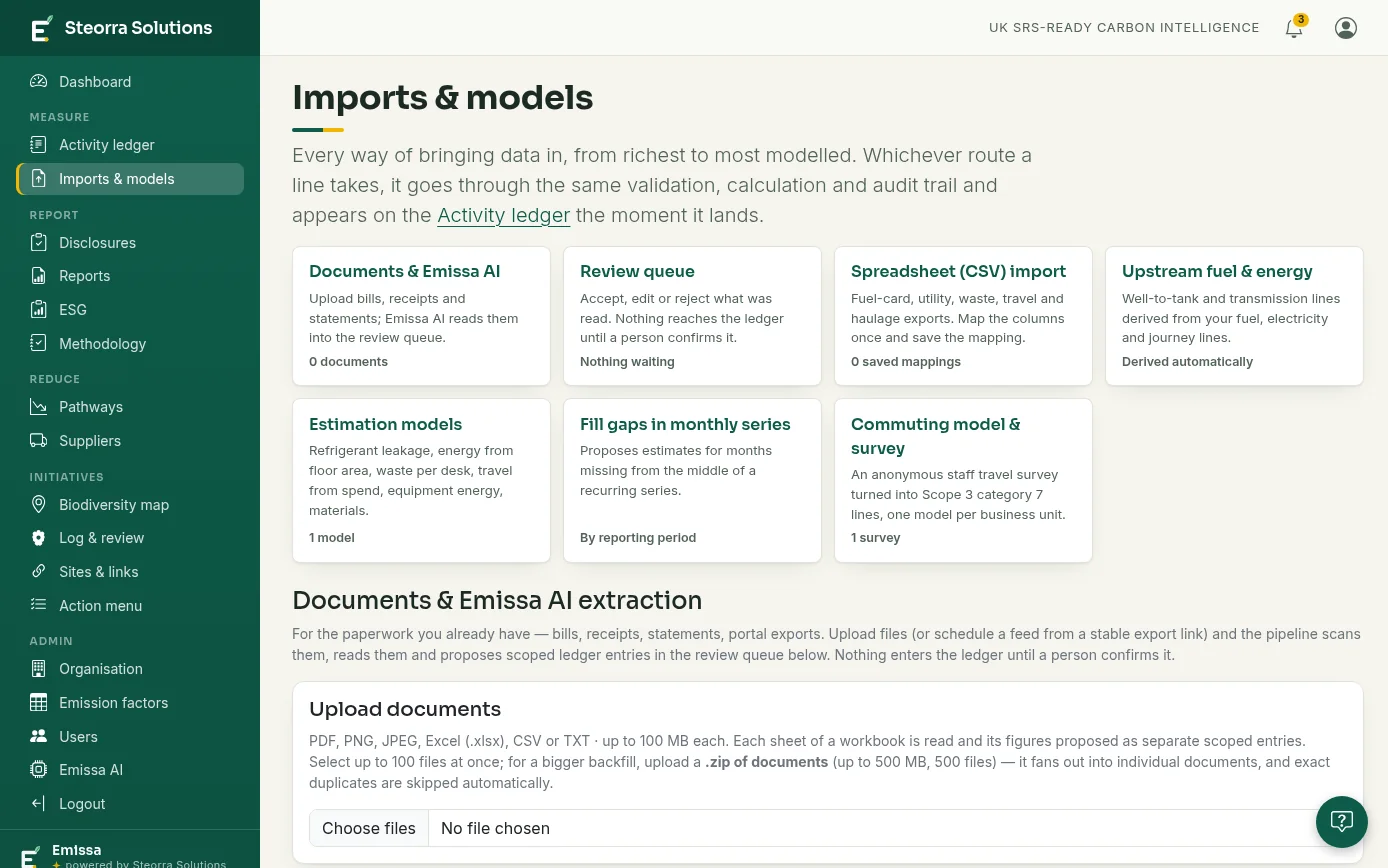Image resolution: width=1388 pixels, height=868 pixels.
Task: Click the Biodiversity map pin icon
Action: [39, 505]
